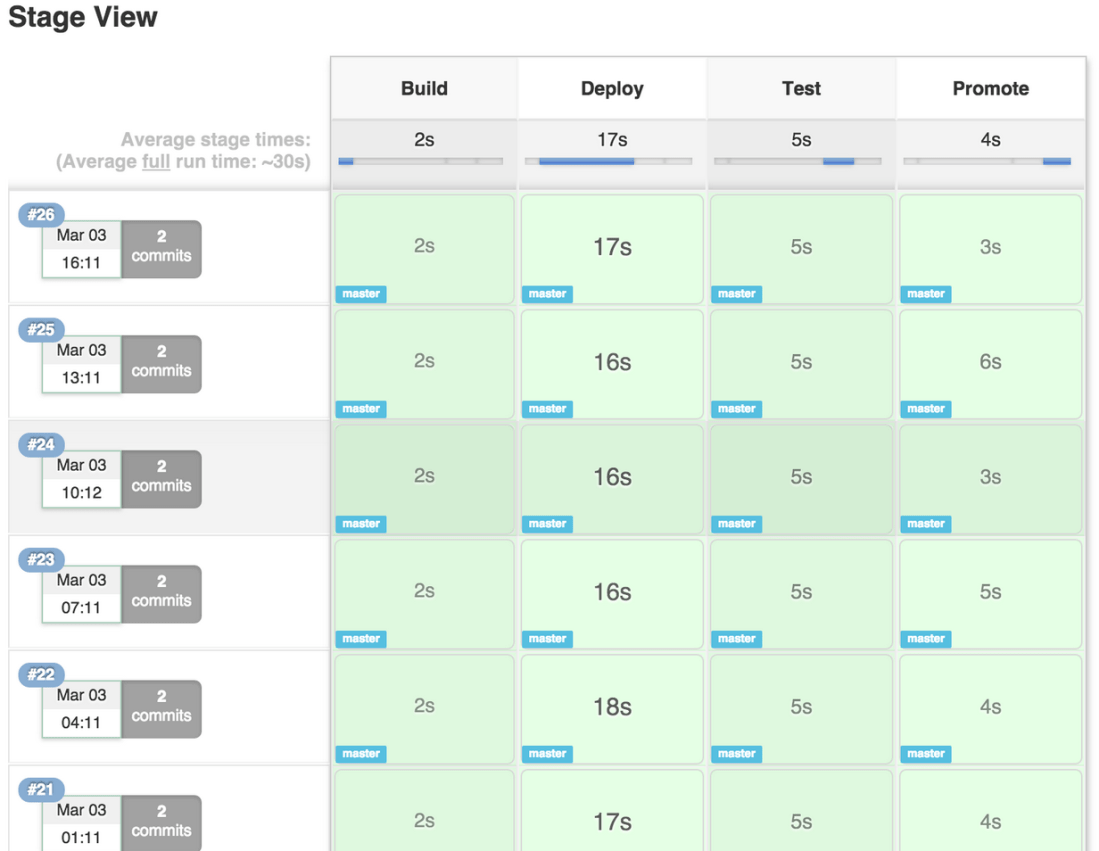The width and height of the screenshot is (1099, 851).
Task: Click the #22 build number badge
Action: tap(41, 675)
